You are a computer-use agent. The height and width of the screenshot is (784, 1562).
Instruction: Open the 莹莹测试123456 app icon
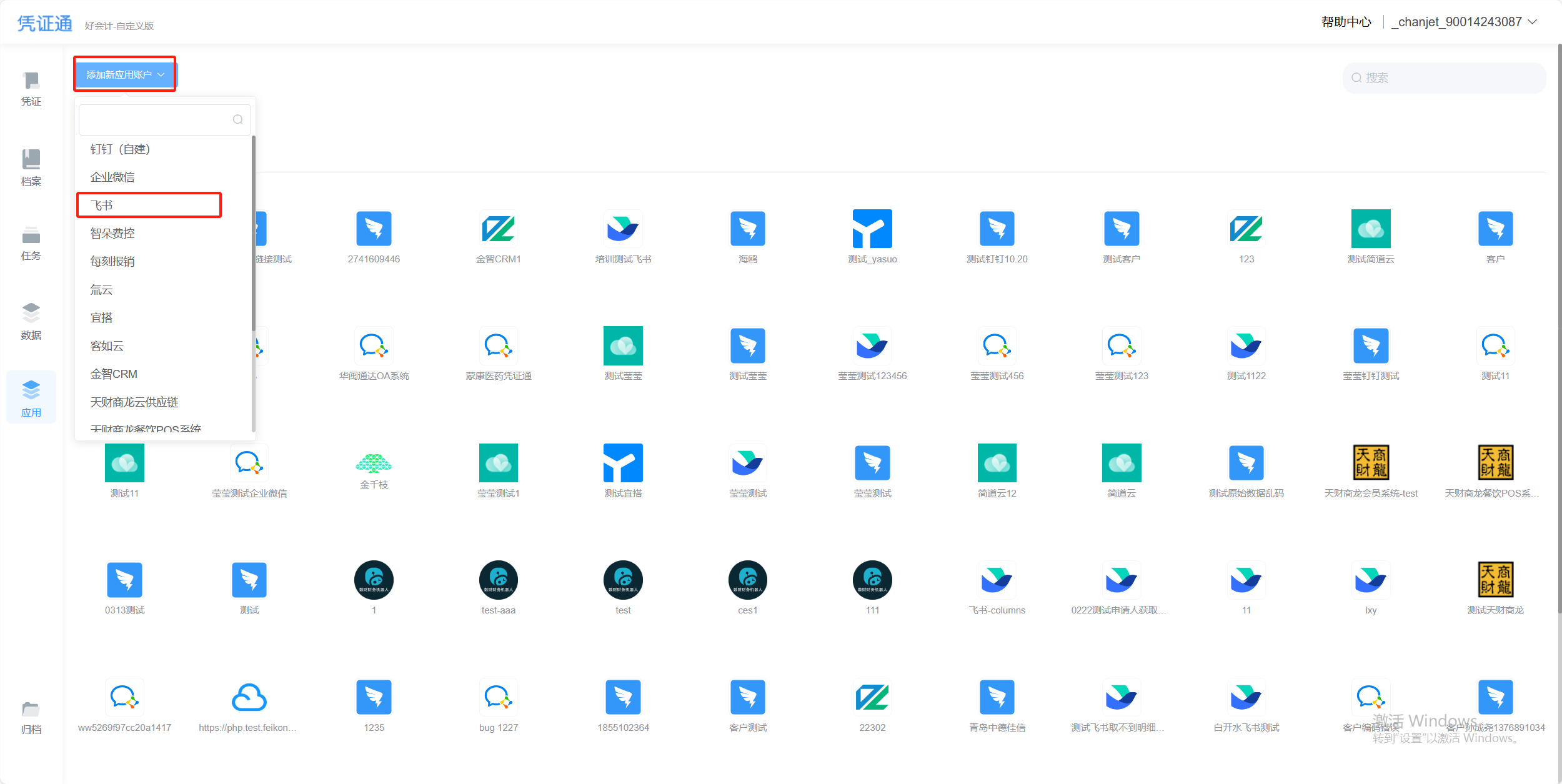(x=872, y=345)
